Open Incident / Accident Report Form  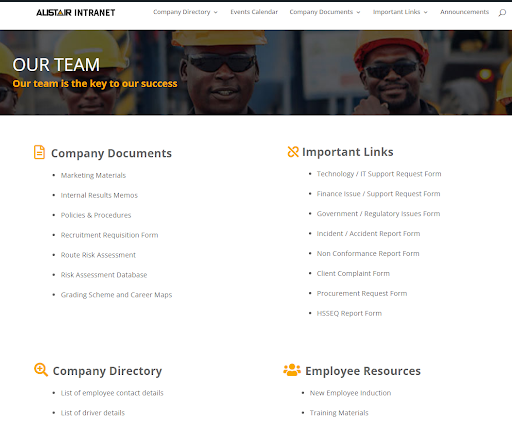point(368,234)
